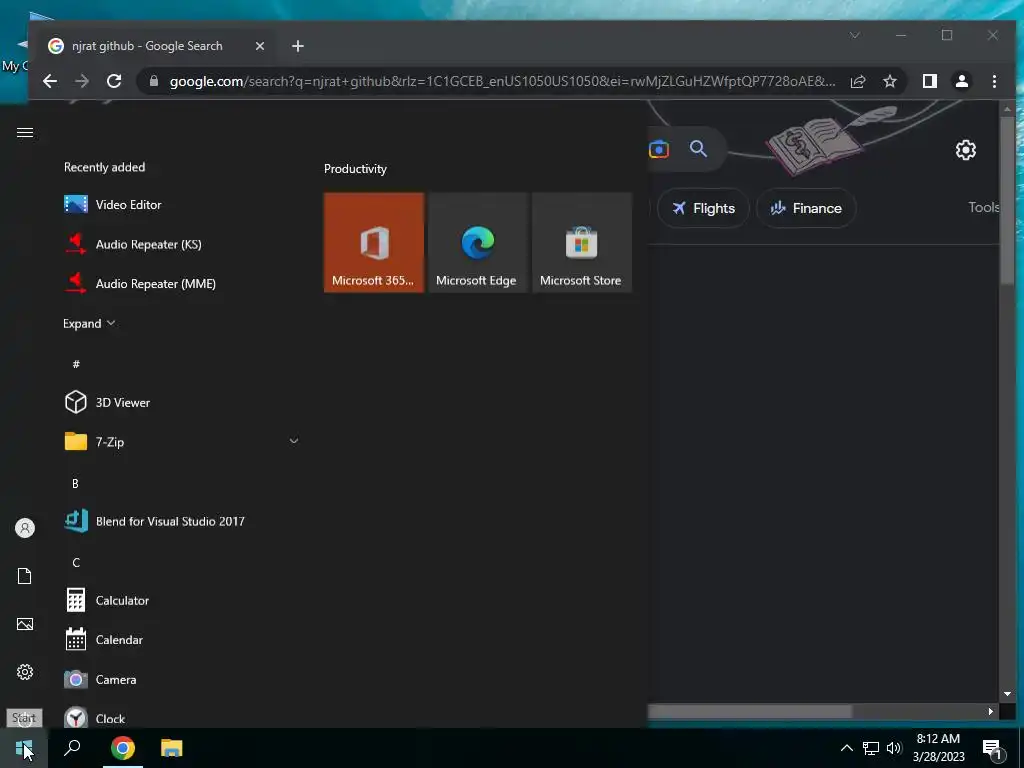Image resolution: width=1024 pixels, height=768 pixels.
Task: Expand the Recently added list
Action: pos(89,323)
